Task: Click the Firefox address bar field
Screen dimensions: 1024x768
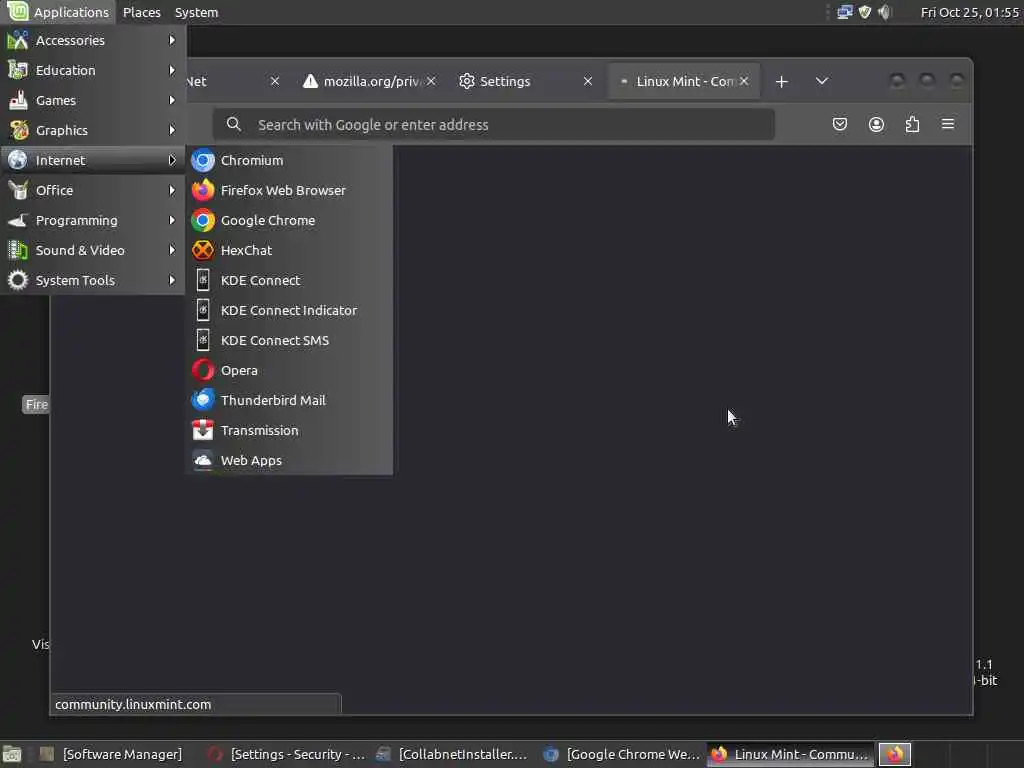Action: (494, 124)
